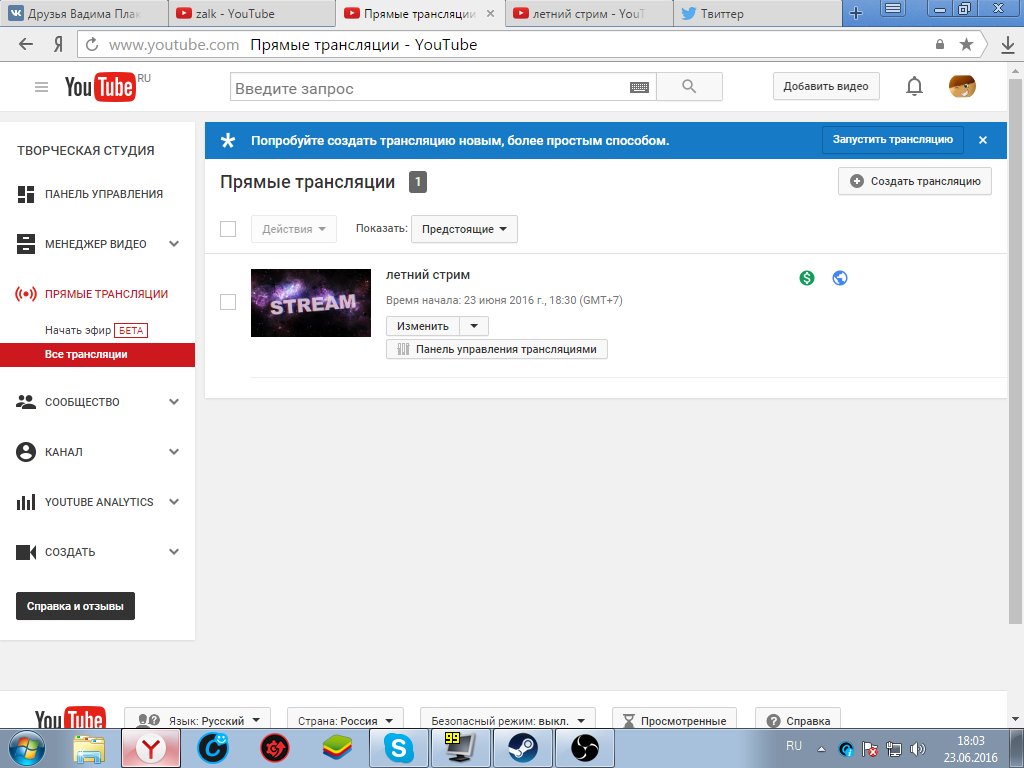Click the search magnifier button
Image resolution: width=1024 pixels, height=768 pixels.
[x=689, y=87]
